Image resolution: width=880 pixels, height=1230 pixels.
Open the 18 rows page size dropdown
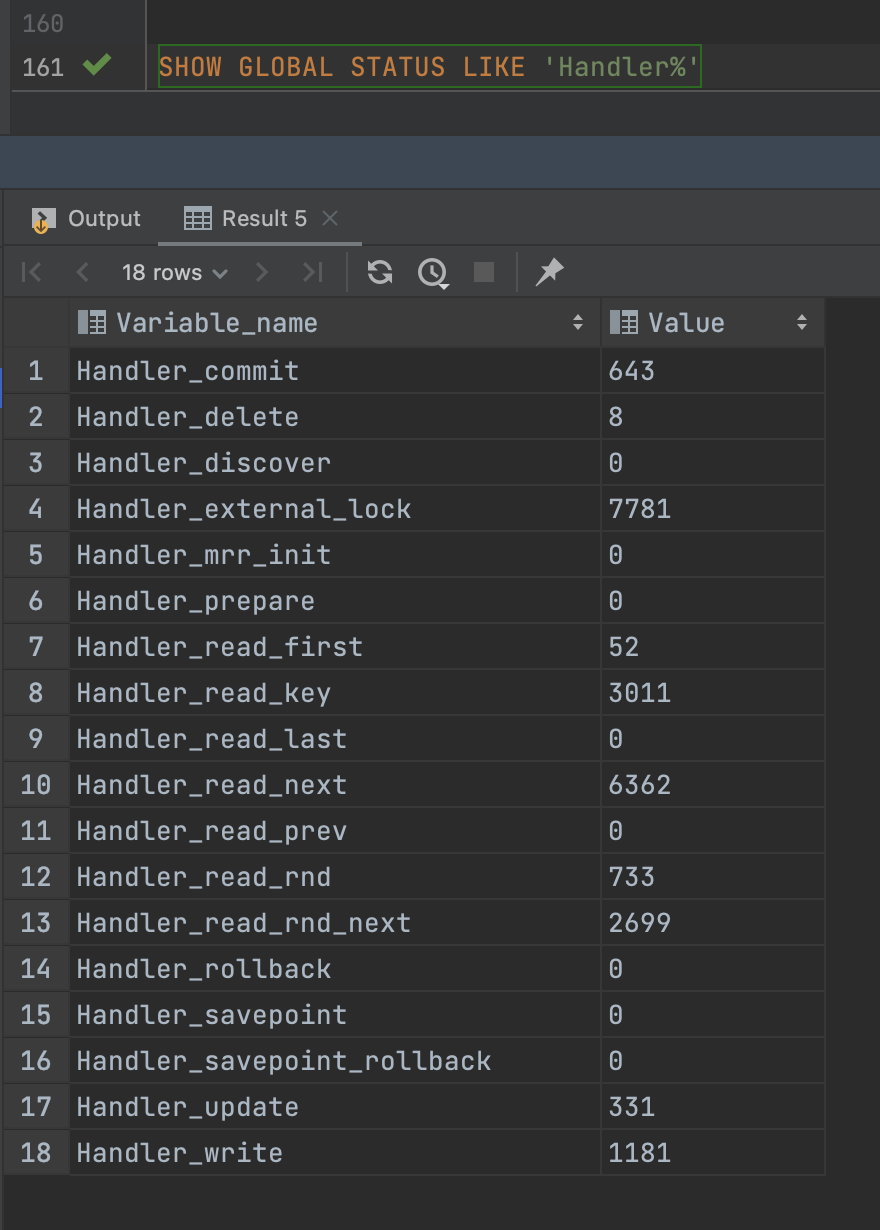tap(174, 272)
